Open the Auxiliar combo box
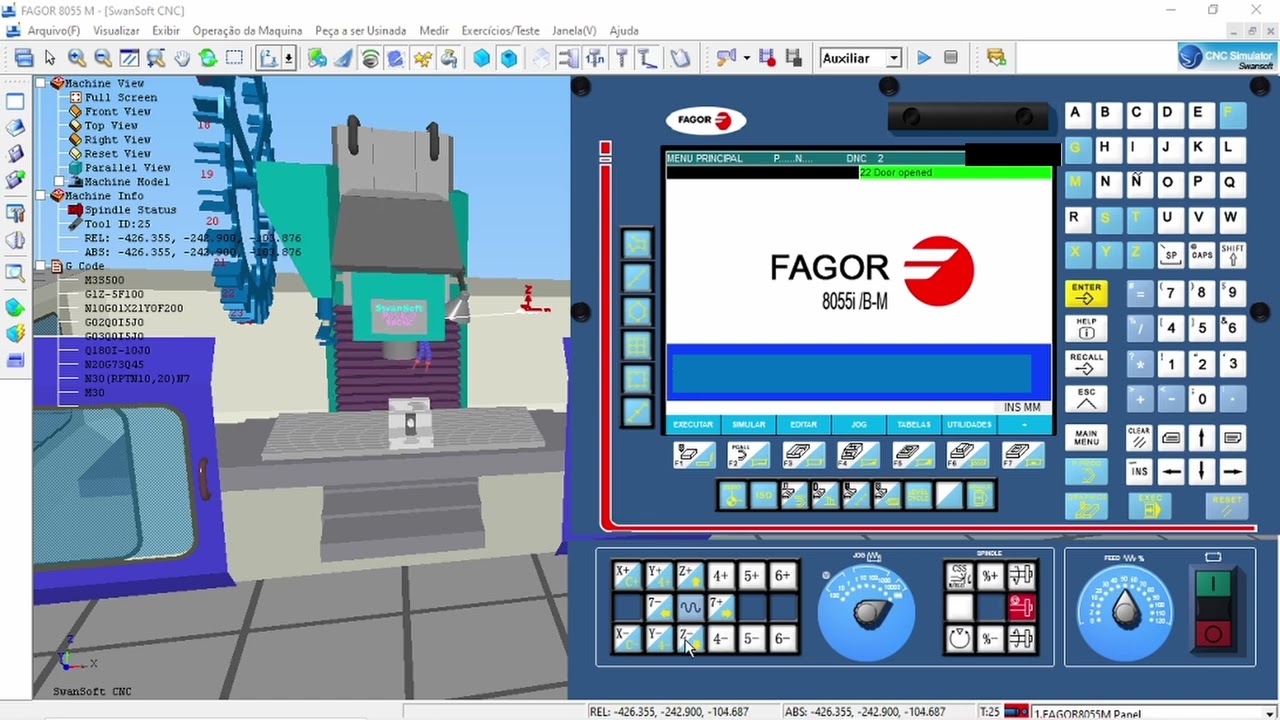 coord(861,58)
